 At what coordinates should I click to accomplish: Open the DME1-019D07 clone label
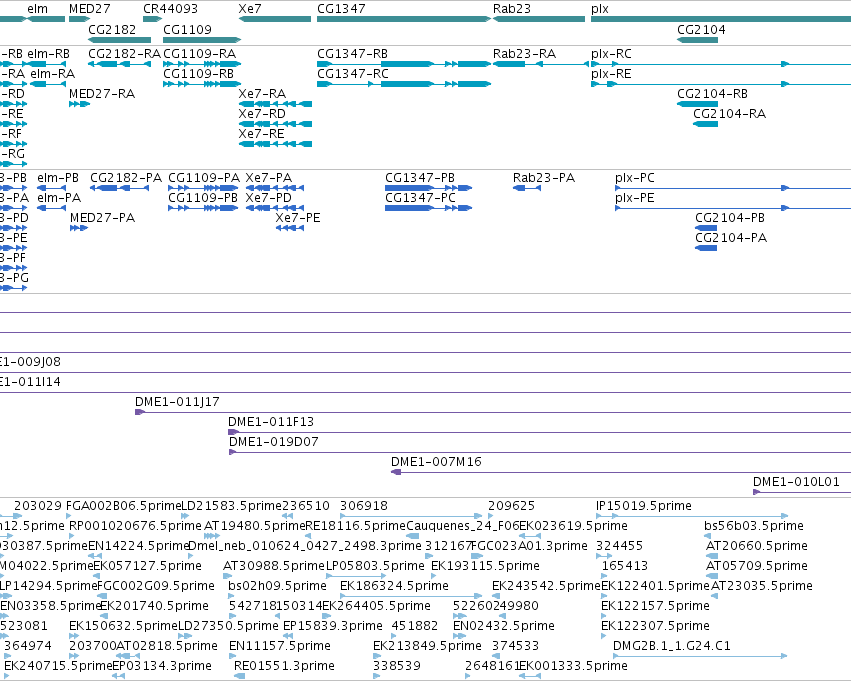(x=274, y=442)
